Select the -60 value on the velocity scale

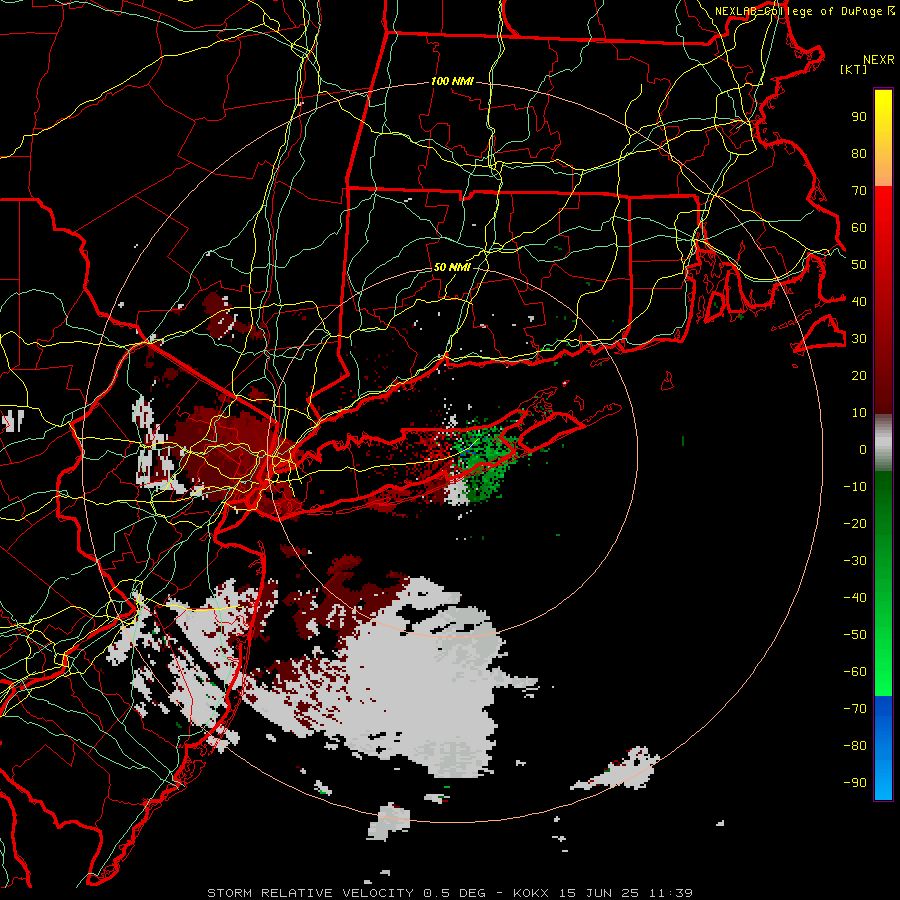click(855, 672)
